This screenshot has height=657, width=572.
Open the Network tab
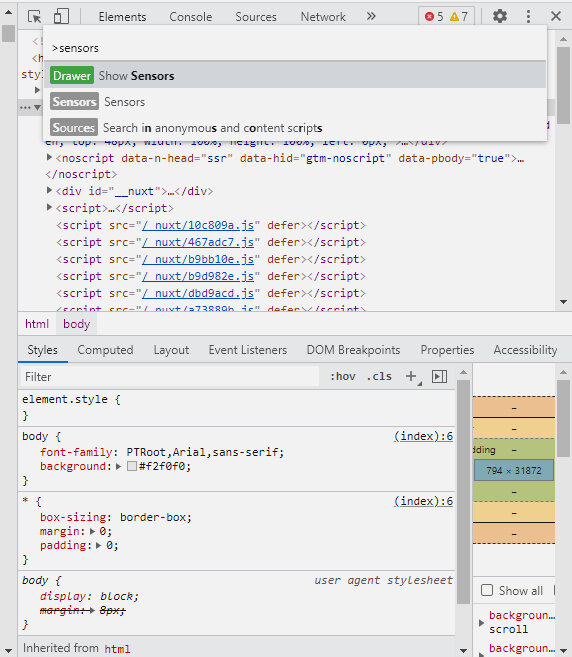click(x=323, y=17)
